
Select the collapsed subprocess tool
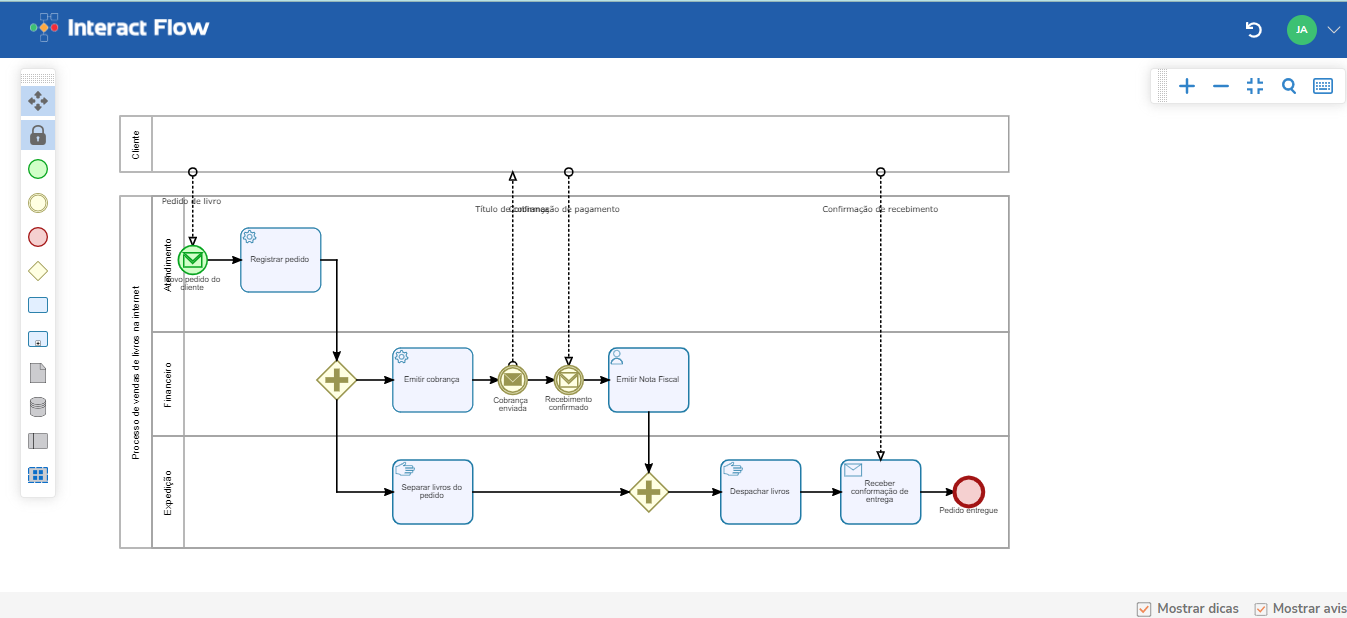[x=38, y=339]
